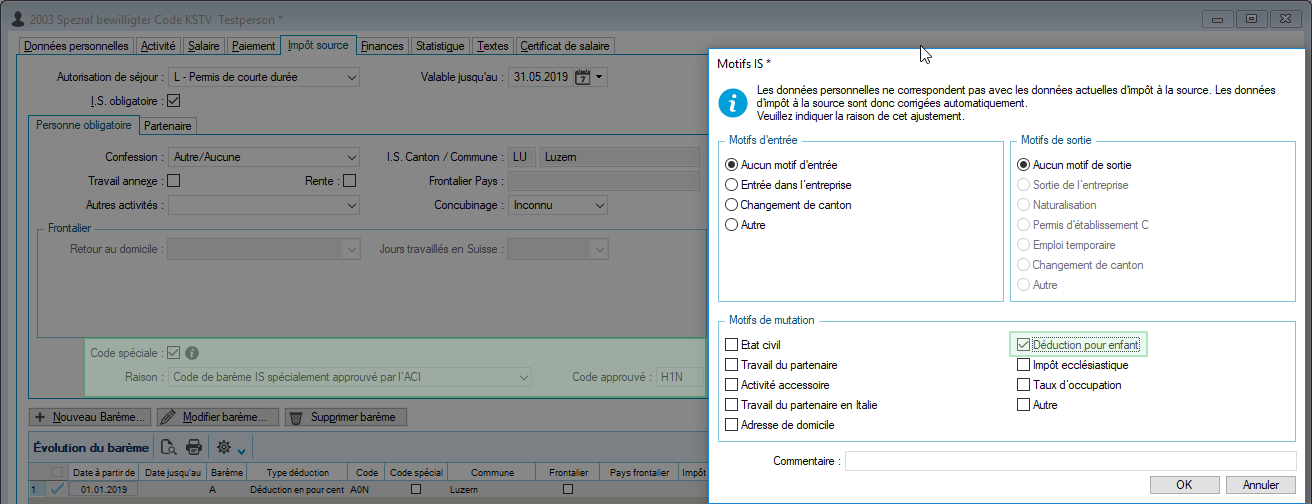This screenshot has height=504, width=1312.
Task: Select Autre under Motifs d'entrée
Action: pyautogui.click(x=732, y=225)
